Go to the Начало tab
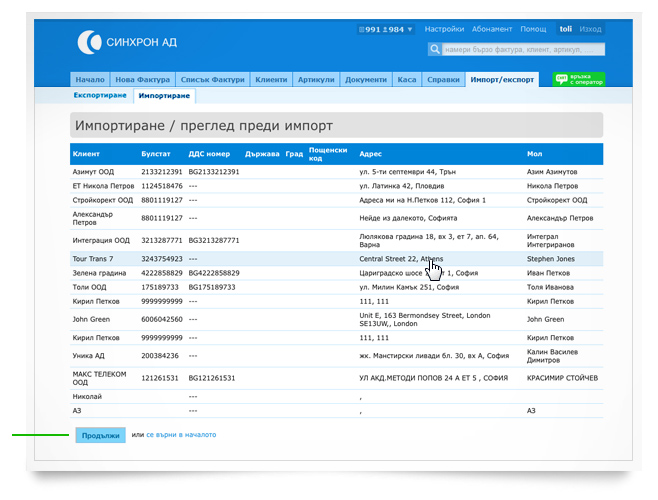 pyautogui.click(x=90, y=80)
